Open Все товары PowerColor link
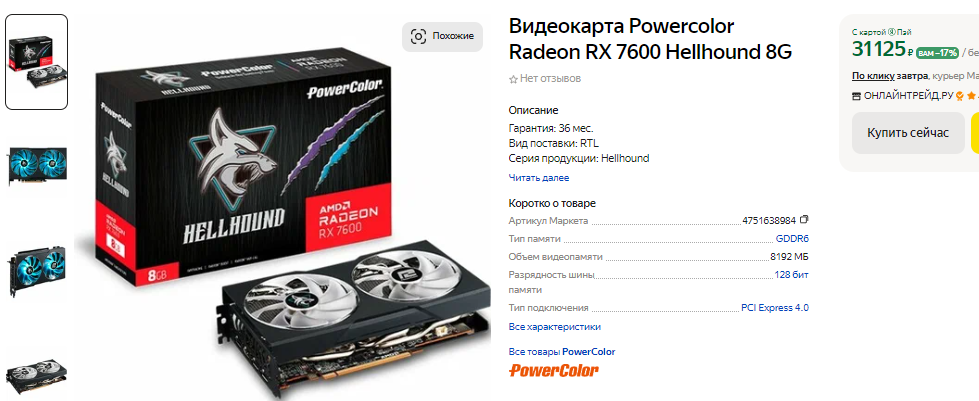This screenshot has width=979, height=401. (x=562, y=352)
